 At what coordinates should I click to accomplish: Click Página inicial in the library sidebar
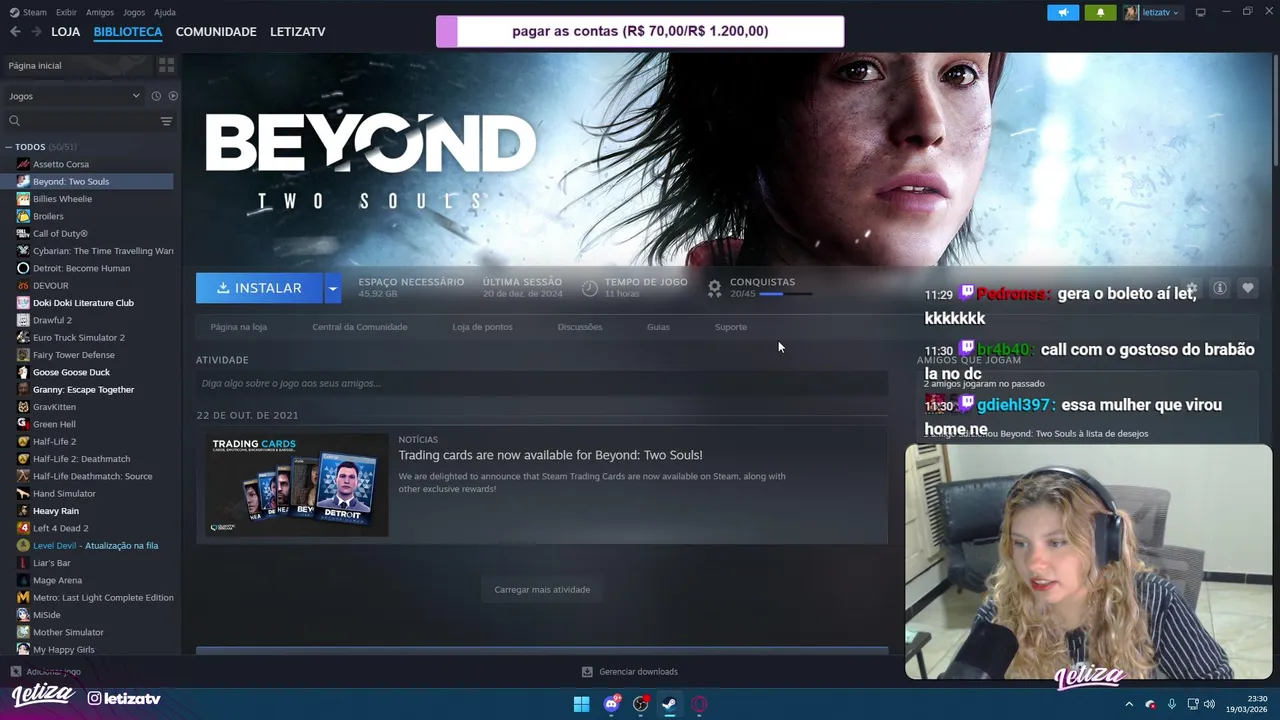(x=78, y=65)
